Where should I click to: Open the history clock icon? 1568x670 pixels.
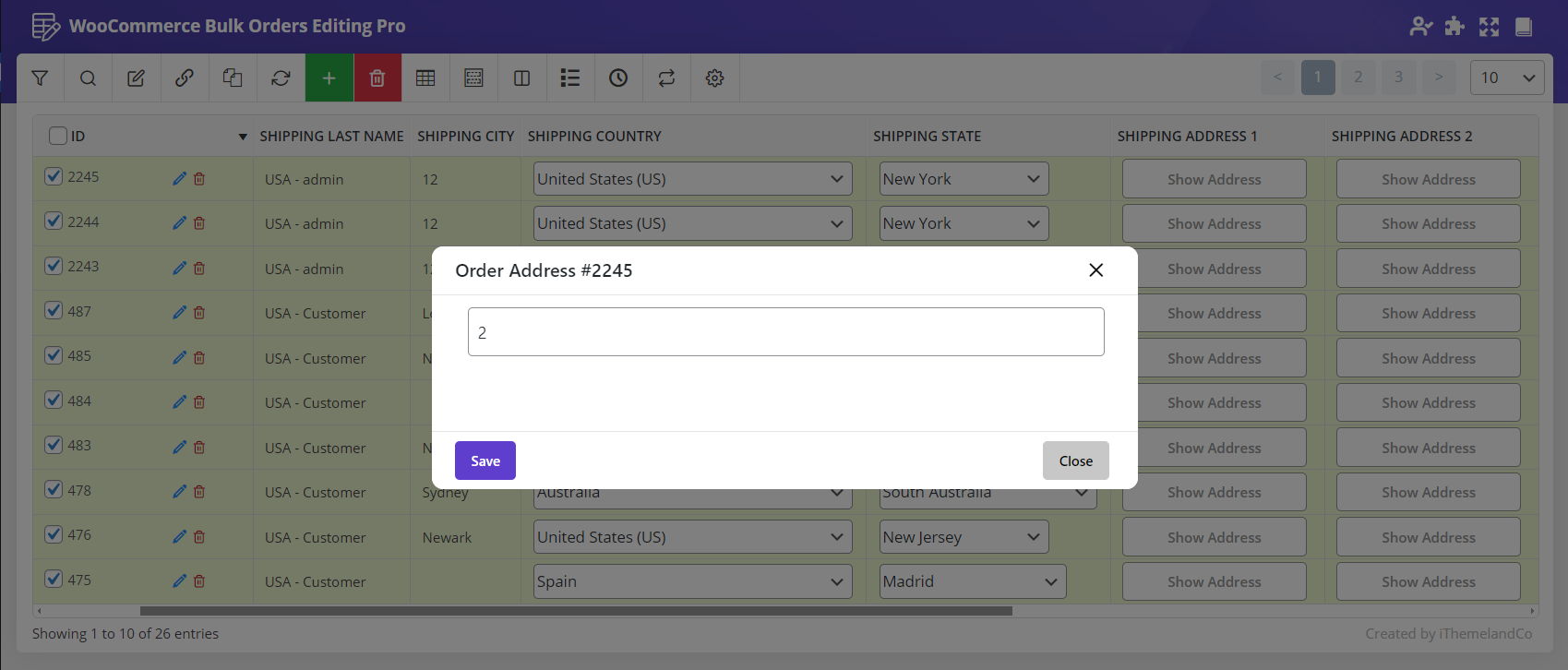[618, 78]
